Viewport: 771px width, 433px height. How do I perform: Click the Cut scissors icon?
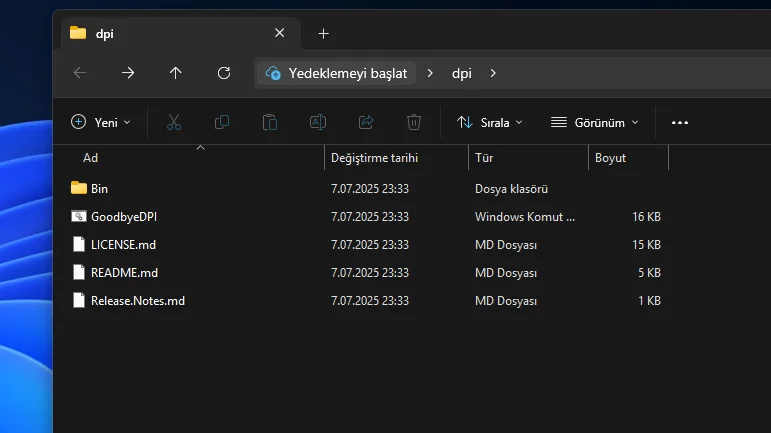[173, 122]
